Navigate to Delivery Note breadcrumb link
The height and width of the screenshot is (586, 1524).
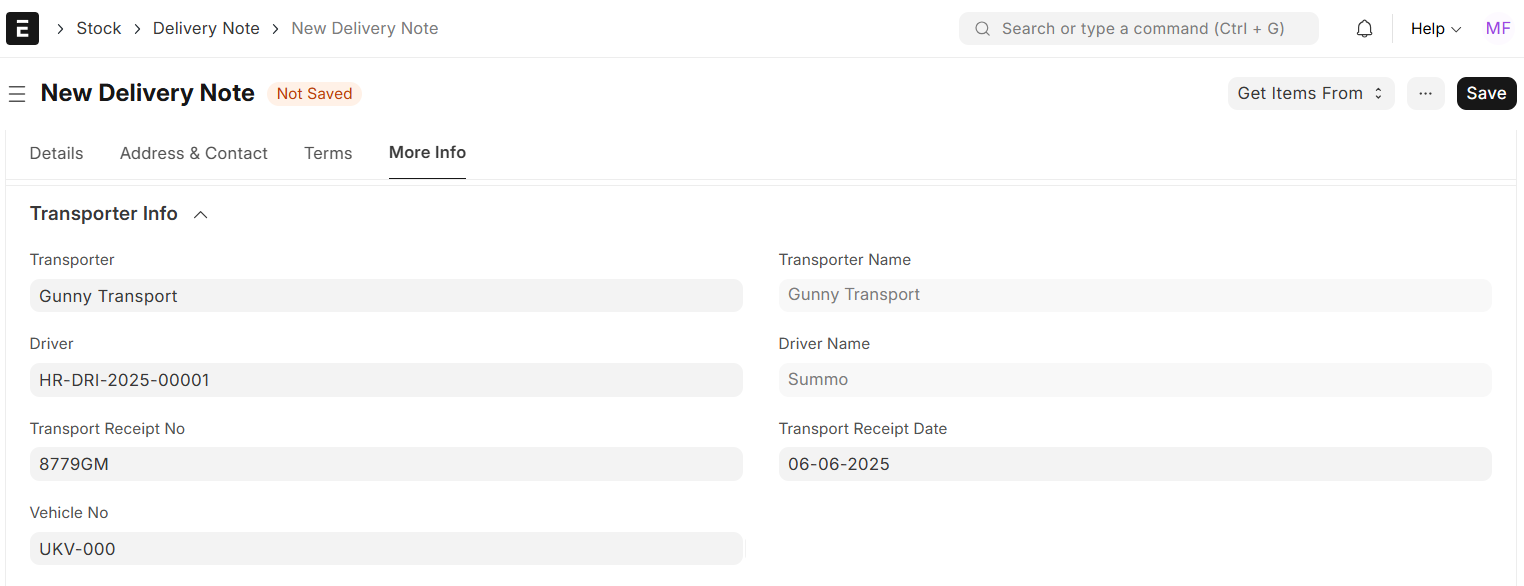pos(206,28)
